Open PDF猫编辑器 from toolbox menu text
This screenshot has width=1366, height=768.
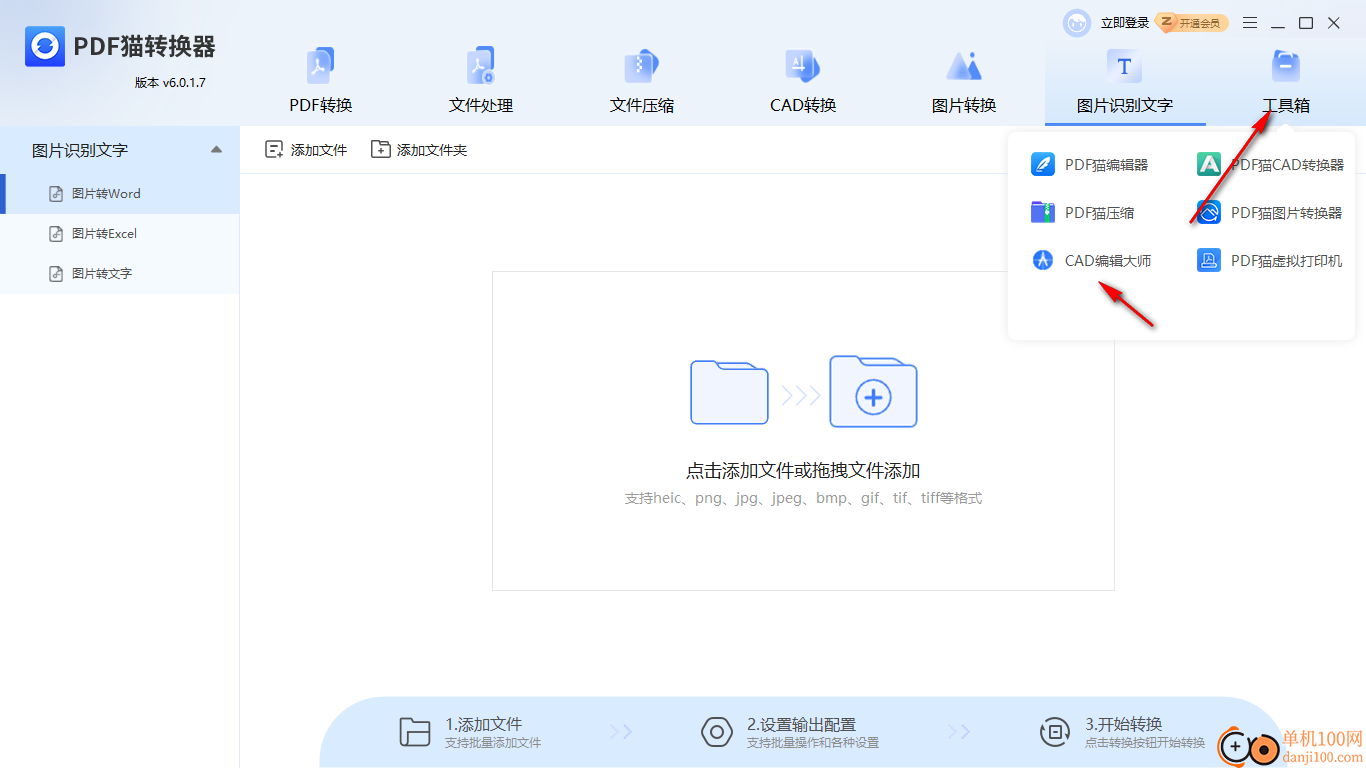(x=1106, y=165)
